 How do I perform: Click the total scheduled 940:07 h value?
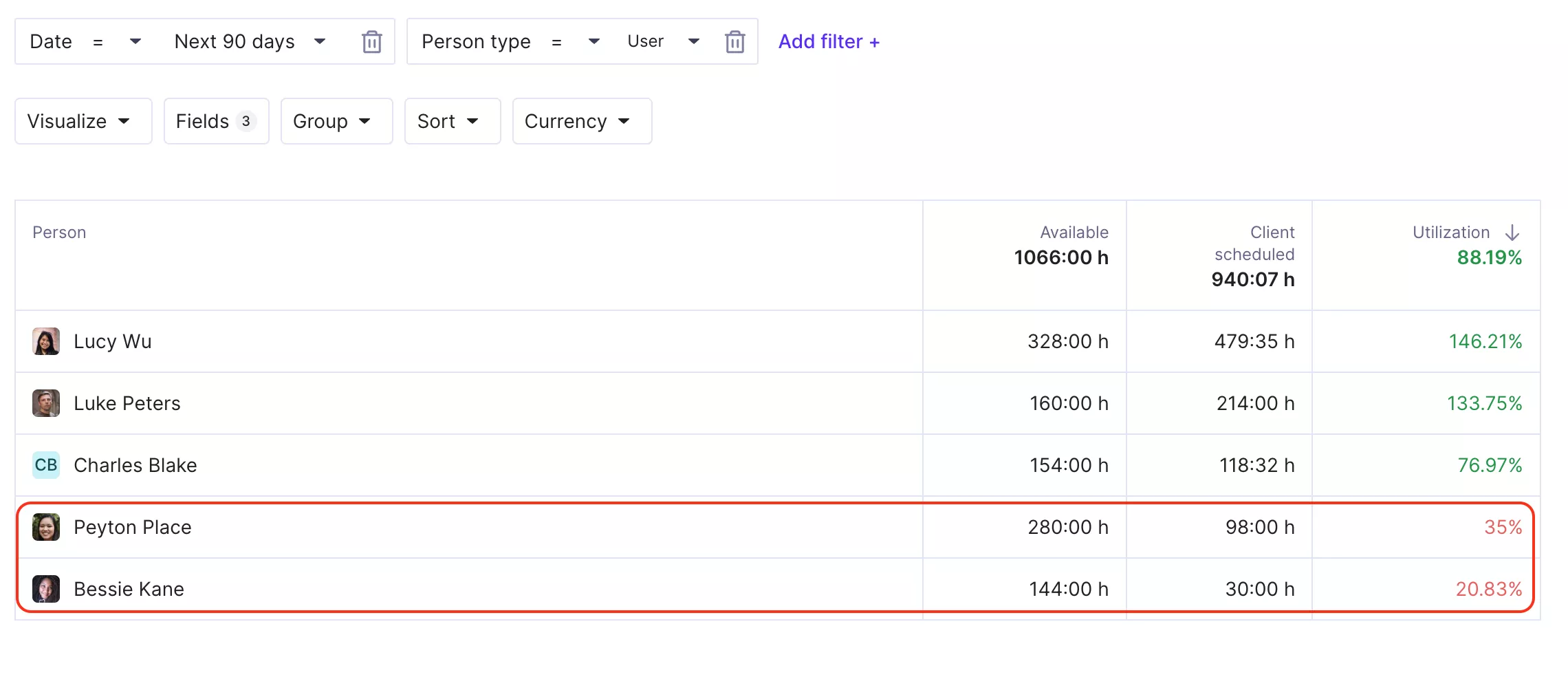(x=1253, y=279)
